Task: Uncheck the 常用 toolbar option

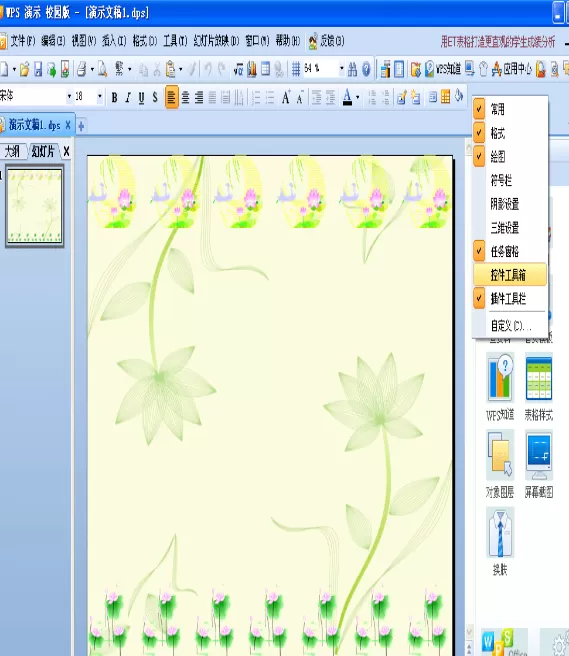Action: point(510,110)
